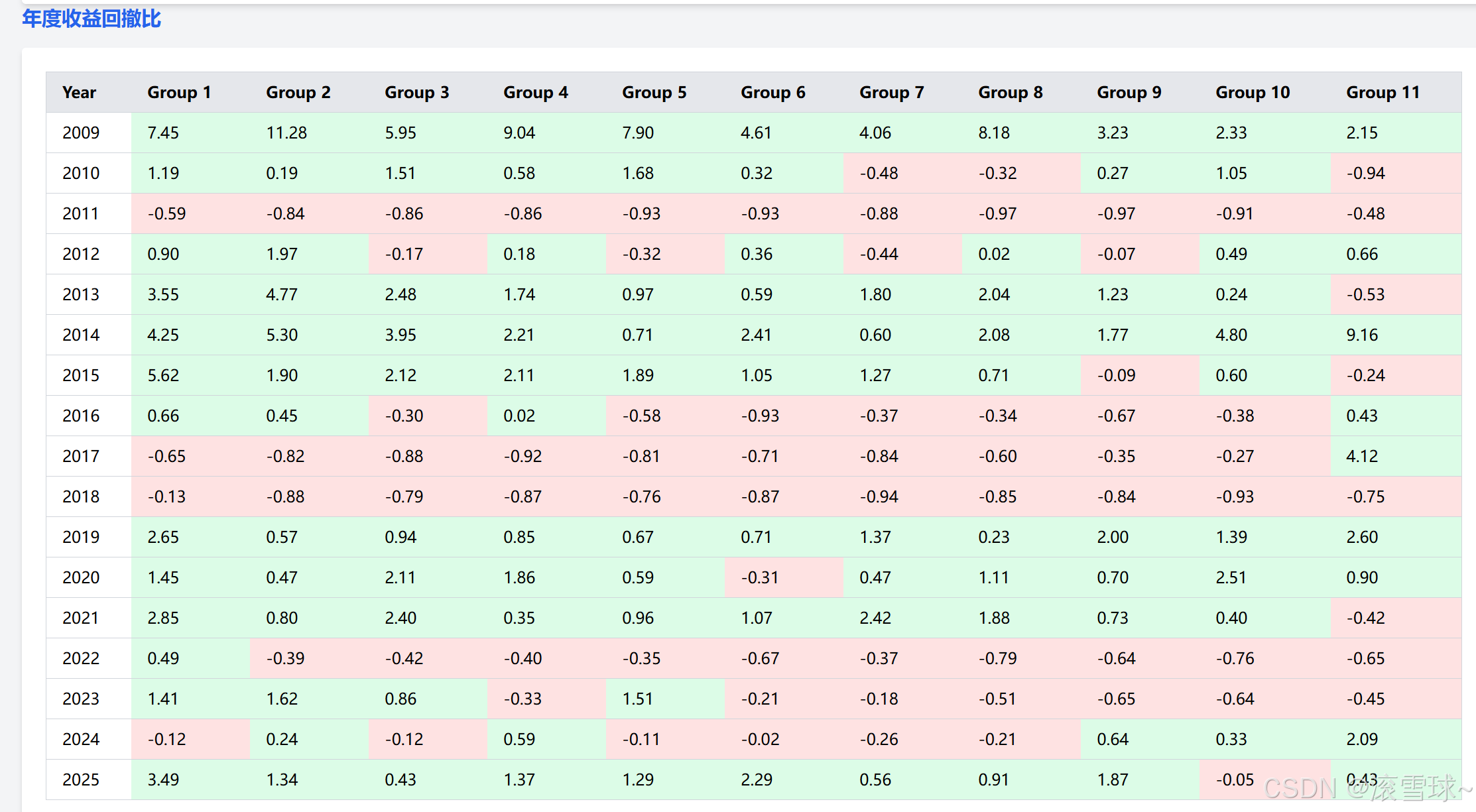Click the Year column header
The height and width of the screenshot is (812, 1476).
coord(79,92)
